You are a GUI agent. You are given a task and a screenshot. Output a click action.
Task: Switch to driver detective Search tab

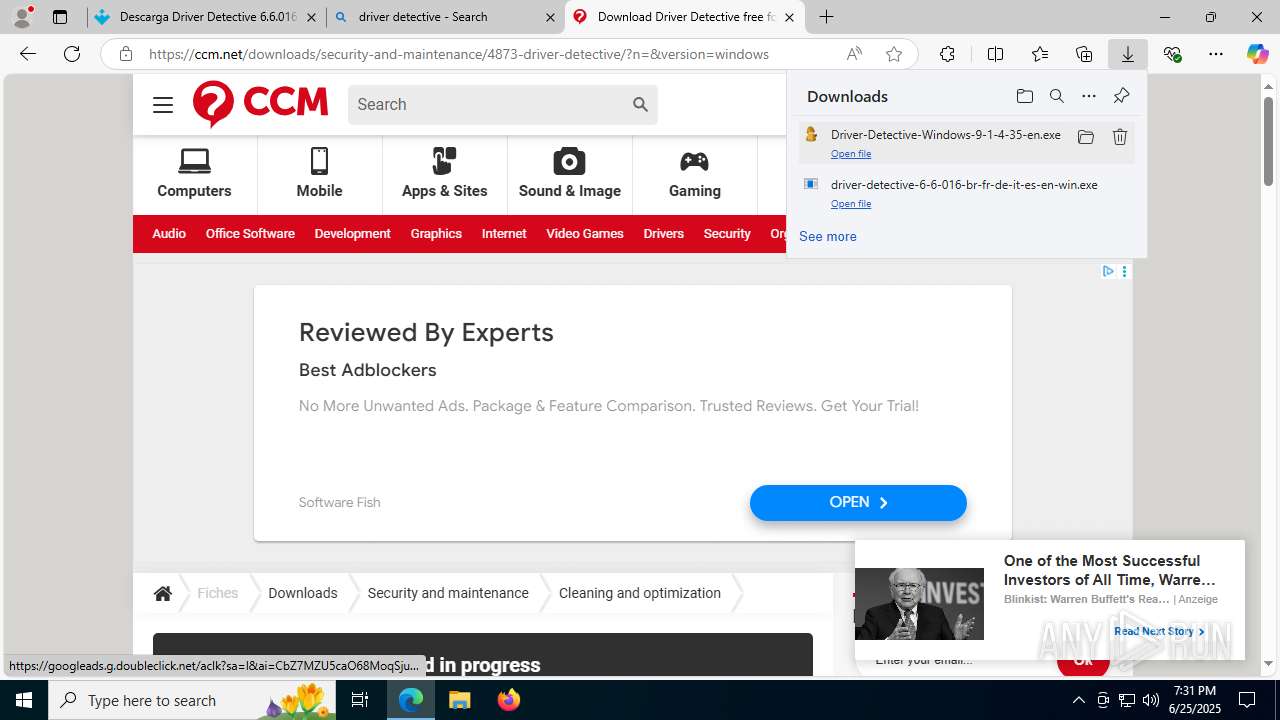445,17
